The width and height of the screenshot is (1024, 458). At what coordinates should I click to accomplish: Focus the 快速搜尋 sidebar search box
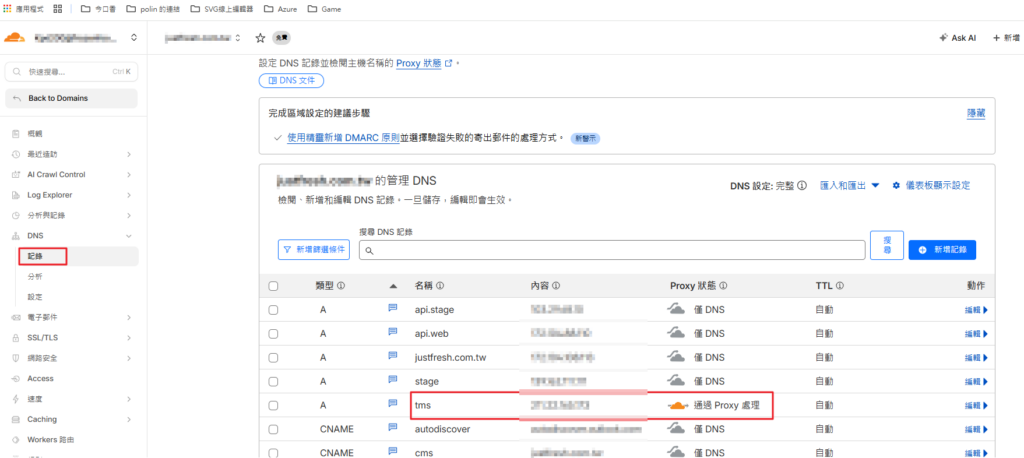(71, 71)
